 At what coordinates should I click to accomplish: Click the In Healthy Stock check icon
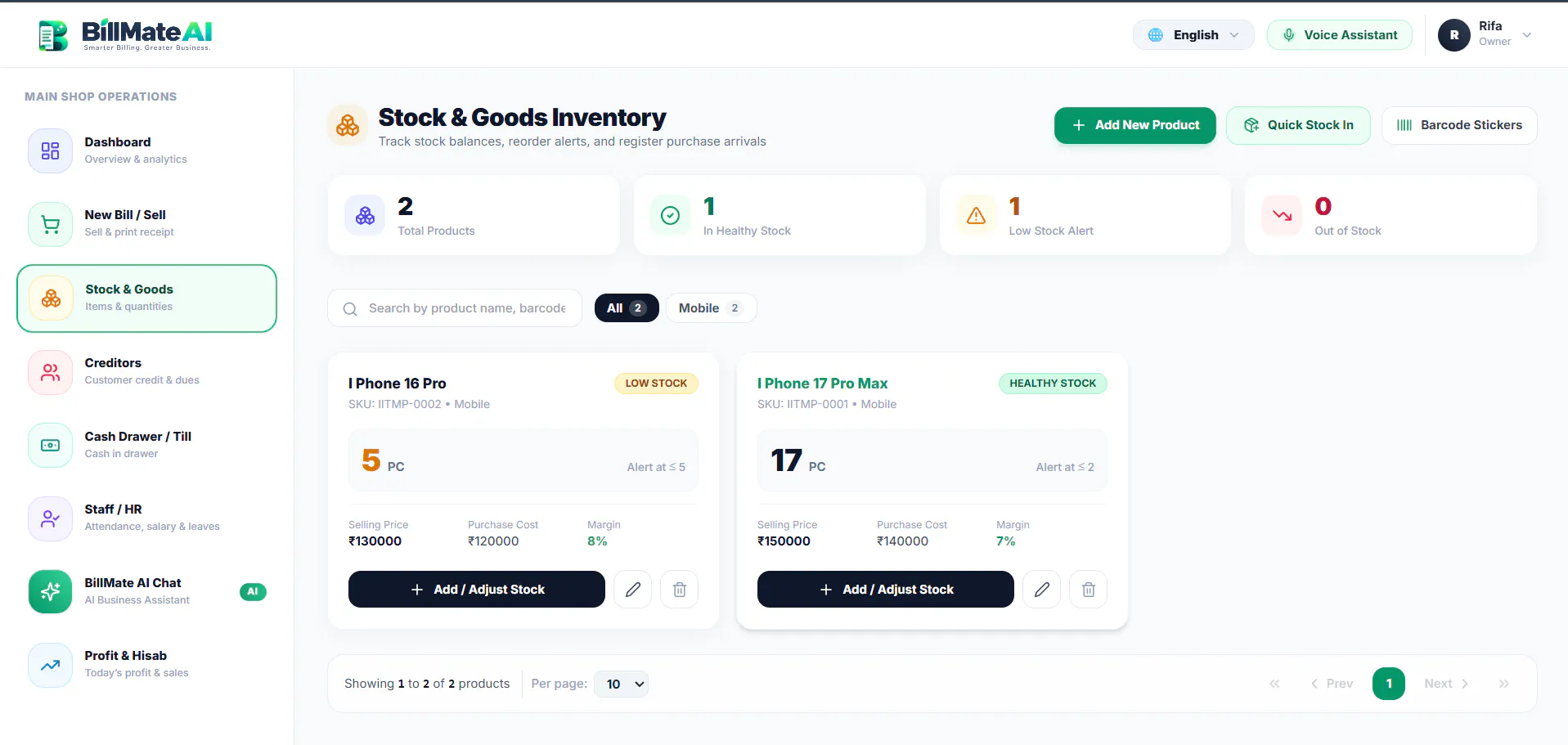pyautogui.click(x=670, y=216)
